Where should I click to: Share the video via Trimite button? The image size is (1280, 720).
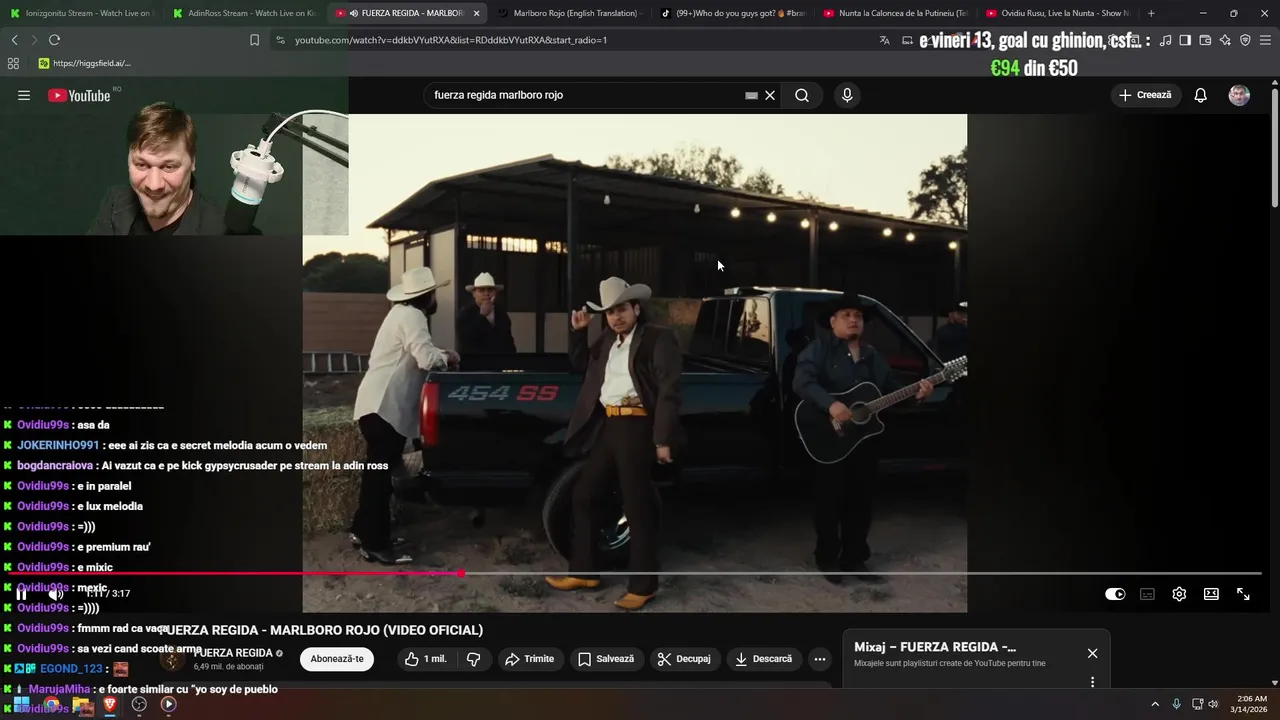529,659
